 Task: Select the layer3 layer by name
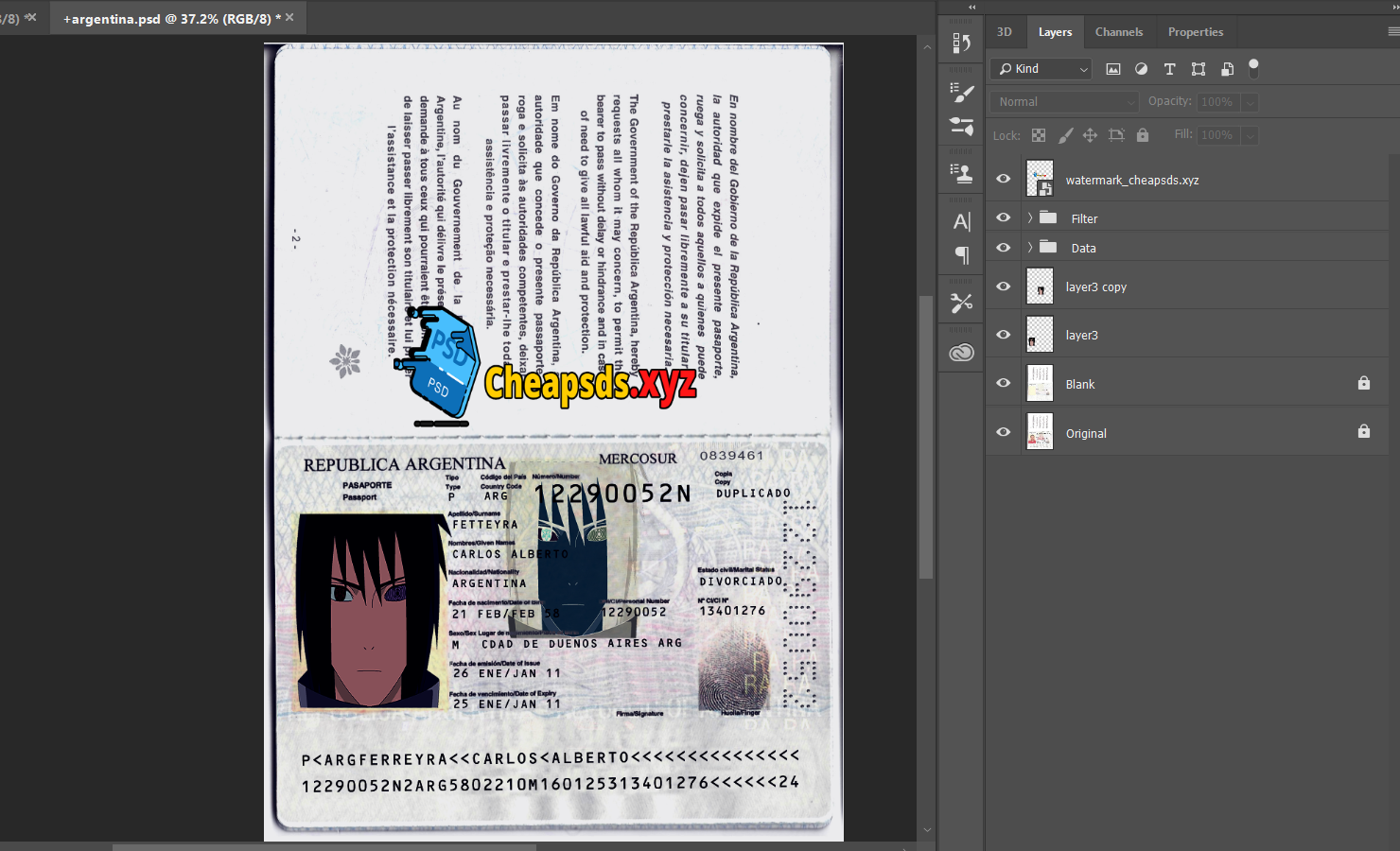pyautogui.click(x=1082, y=336)
